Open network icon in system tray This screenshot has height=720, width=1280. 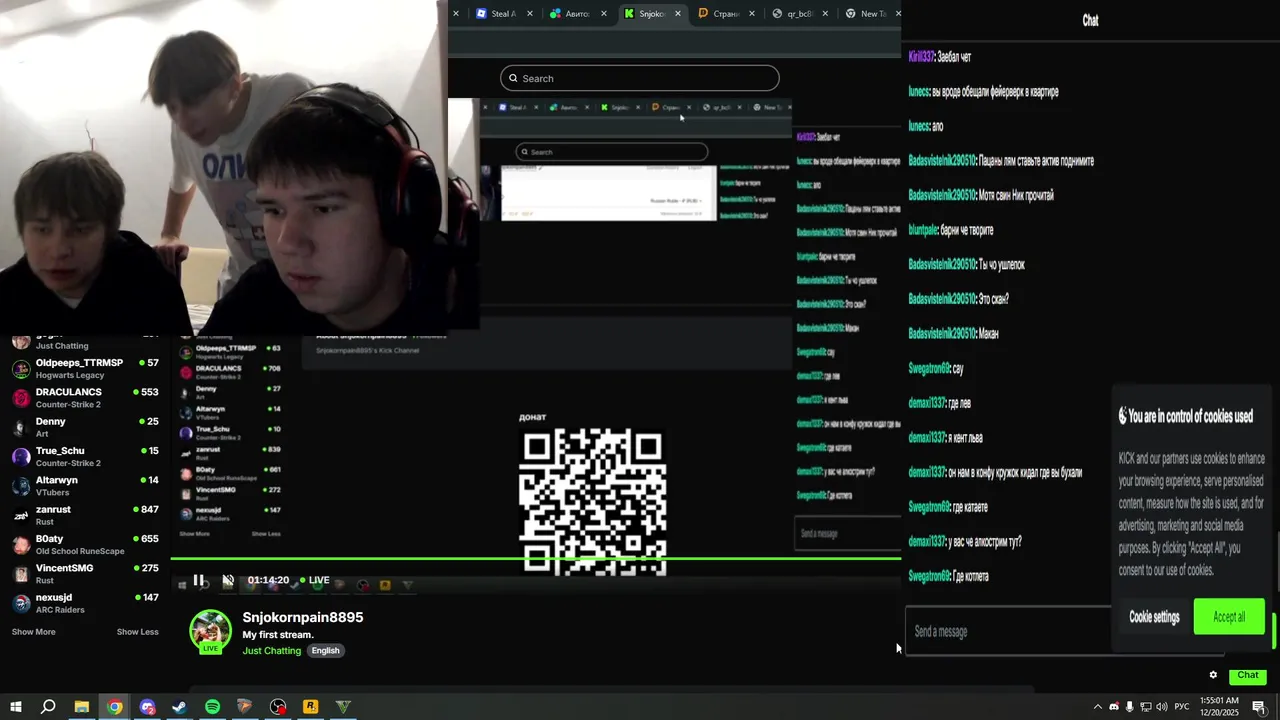(1146, 707)
